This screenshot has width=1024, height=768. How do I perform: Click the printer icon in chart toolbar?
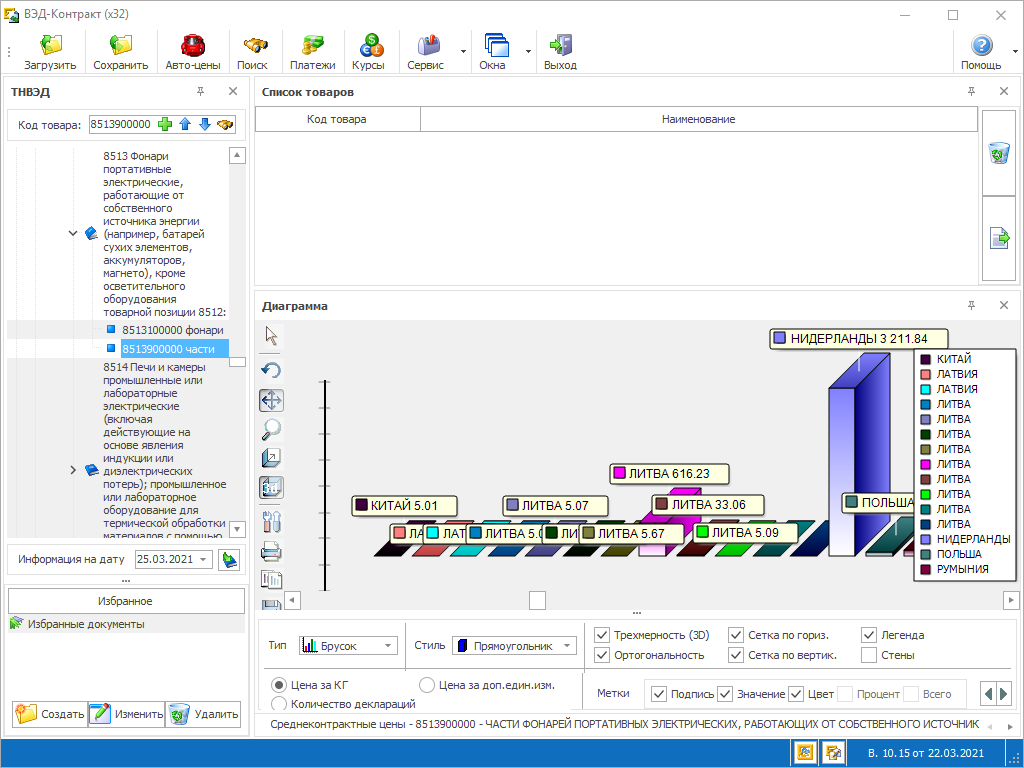tap(271, 552)
